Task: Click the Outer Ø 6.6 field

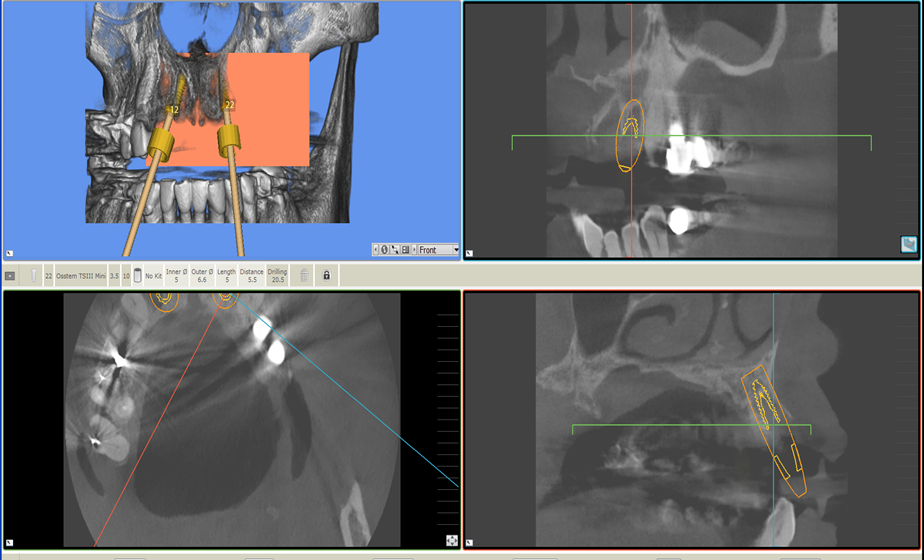Action: click(202, 275)
